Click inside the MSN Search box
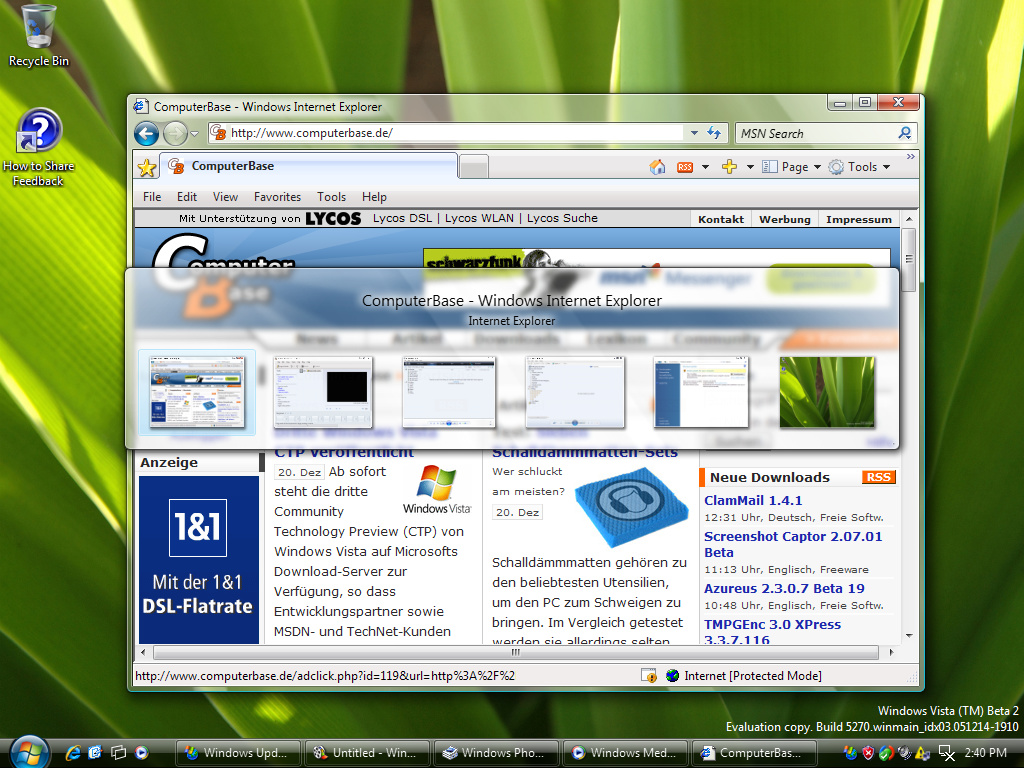 [815, 134]
